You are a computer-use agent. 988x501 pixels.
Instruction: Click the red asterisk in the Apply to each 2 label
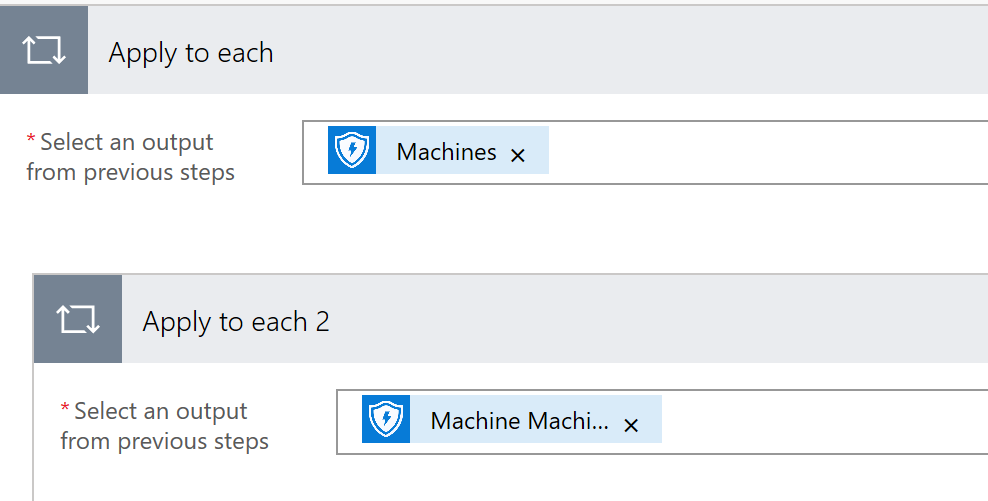point(65,408)
